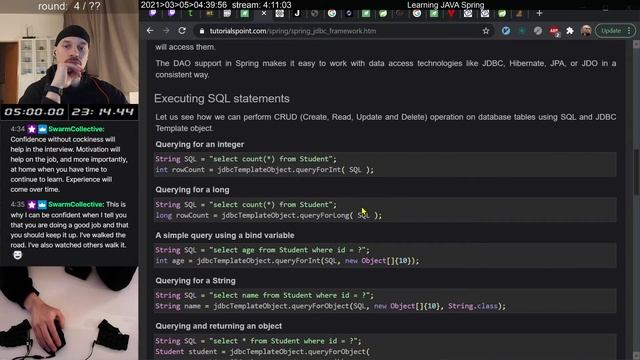Open the Chrome profile avatar

(586, 31)
